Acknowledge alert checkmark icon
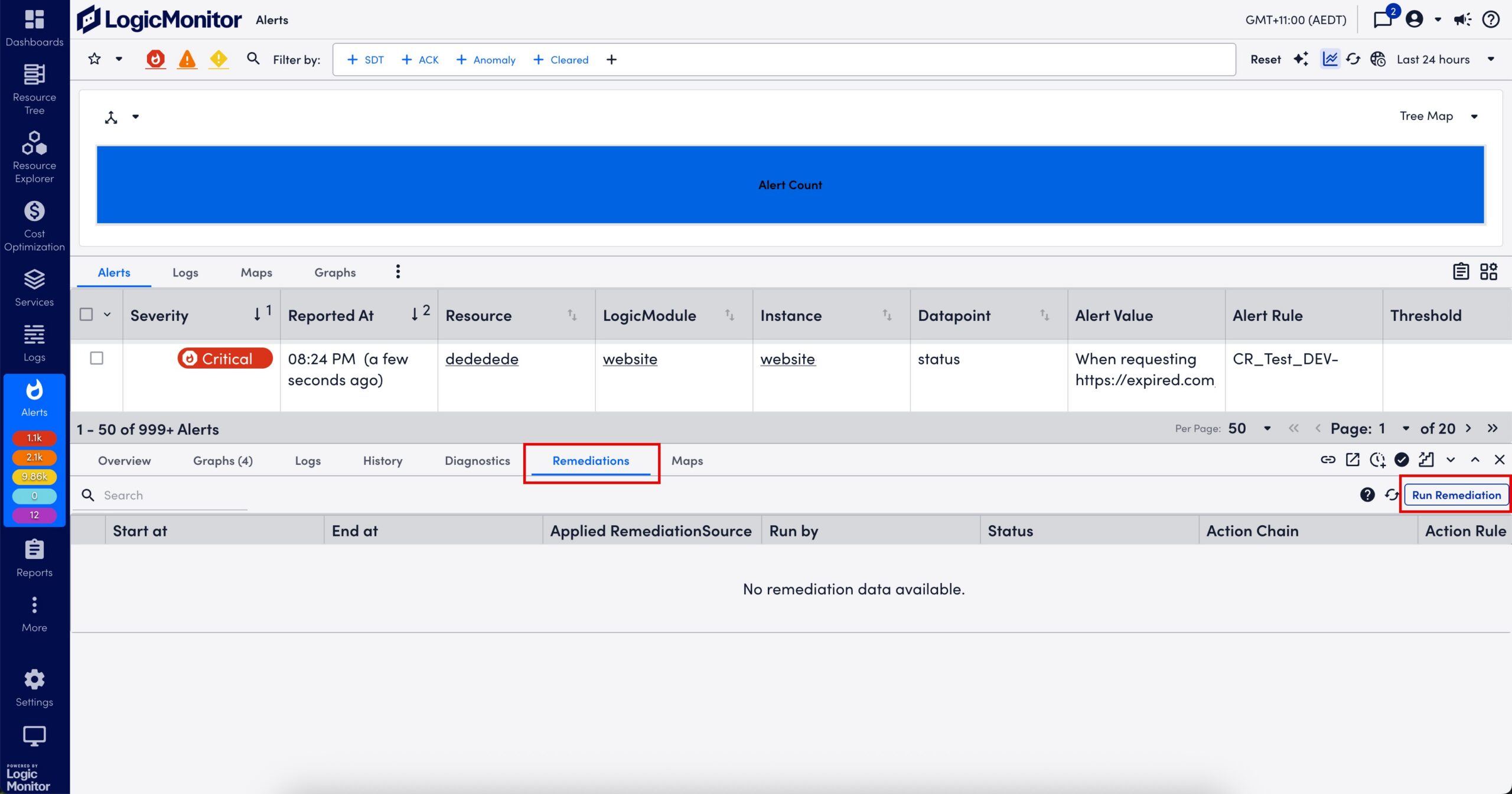1512x794 pixels. pyautogui.click(x=1402, y=460)
